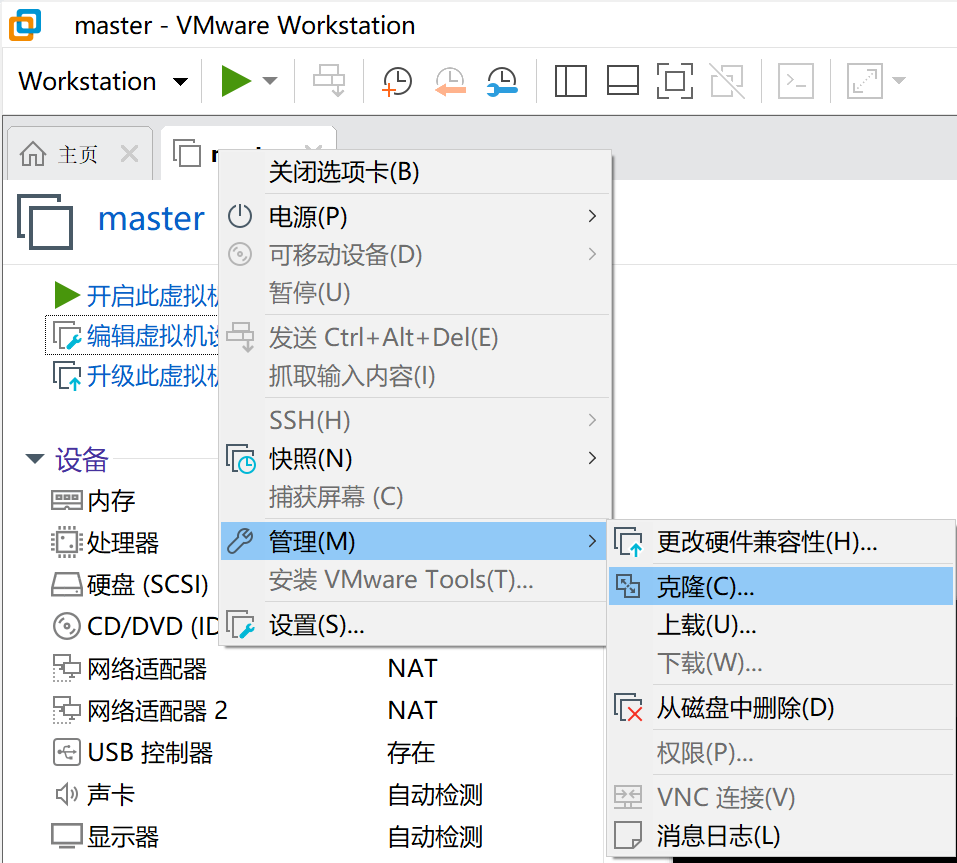The image size is (957, 863).
Task: Click 上载(U)... submenu item
Action: (x=781, y=625)
